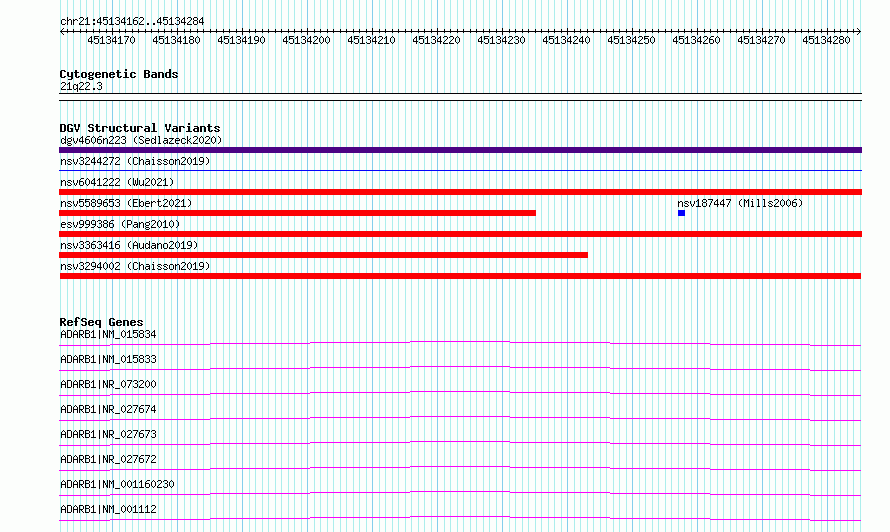Click ruler position 45134200
This screenshot has width=890, height=532.
(x=307, y=40)
